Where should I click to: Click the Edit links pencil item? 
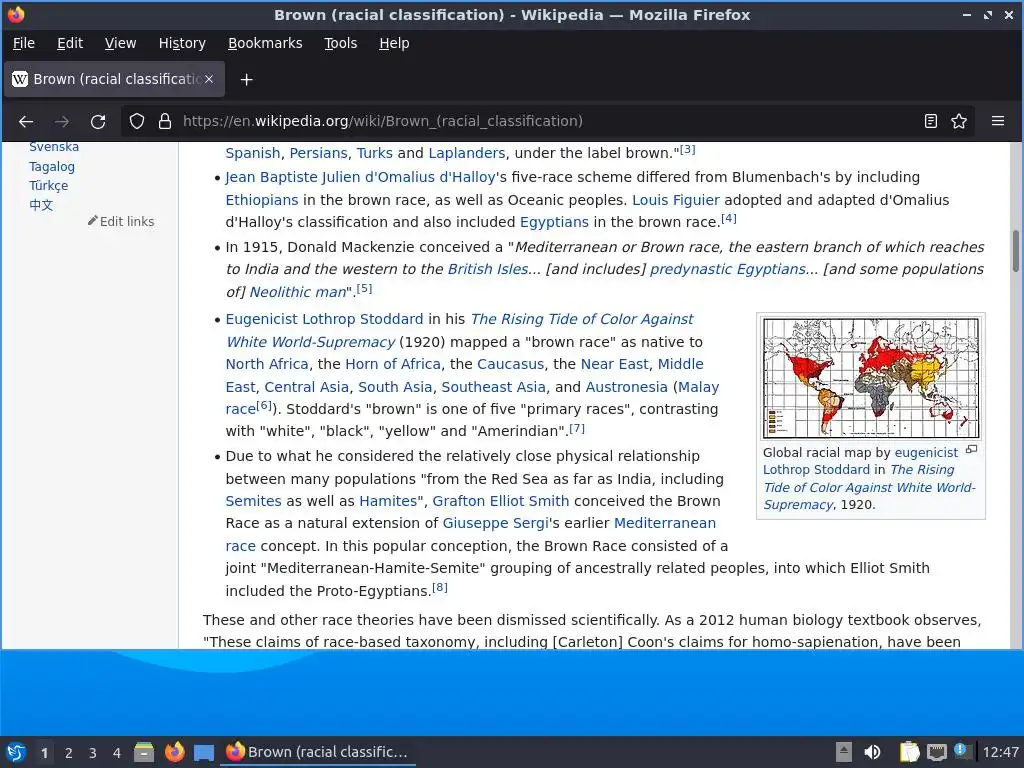tap(121, 221)
